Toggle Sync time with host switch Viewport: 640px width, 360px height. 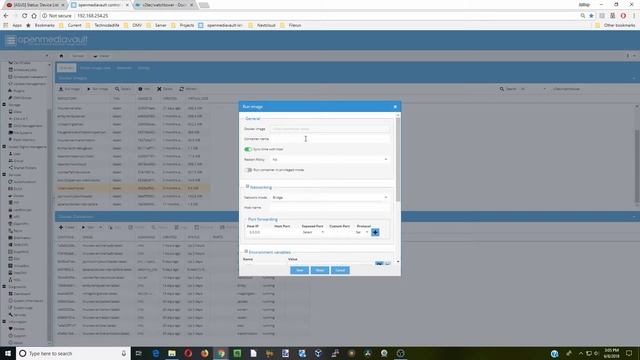[x=248, y=149]
